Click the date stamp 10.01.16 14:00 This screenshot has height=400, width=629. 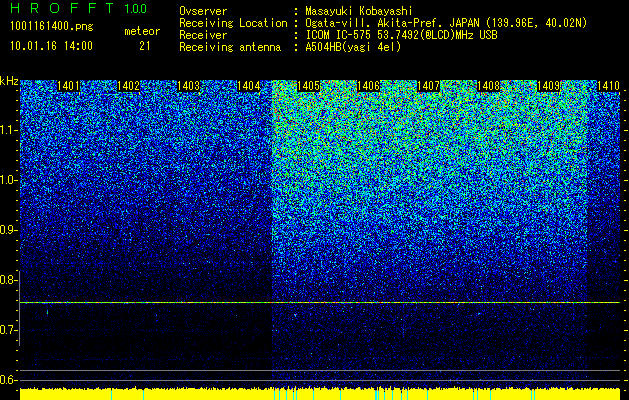pyautogui.click(x=51, y=46)
